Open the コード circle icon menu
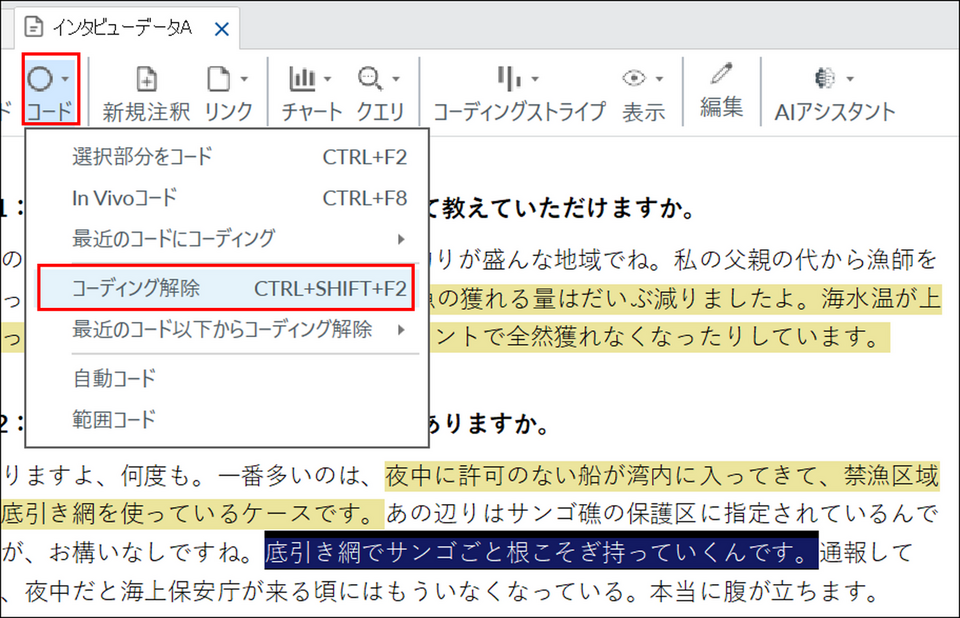 coord(40,79)
